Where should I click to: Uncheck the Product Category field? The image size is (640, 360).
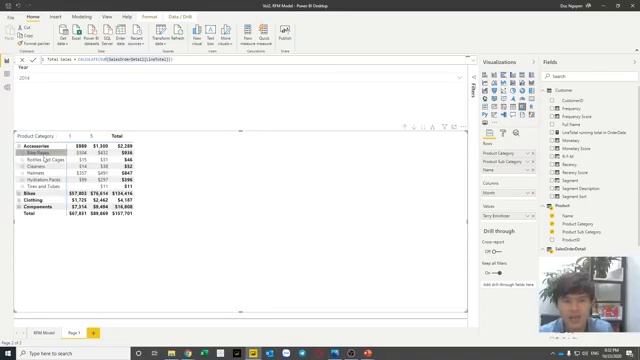(x=552, y=224)
